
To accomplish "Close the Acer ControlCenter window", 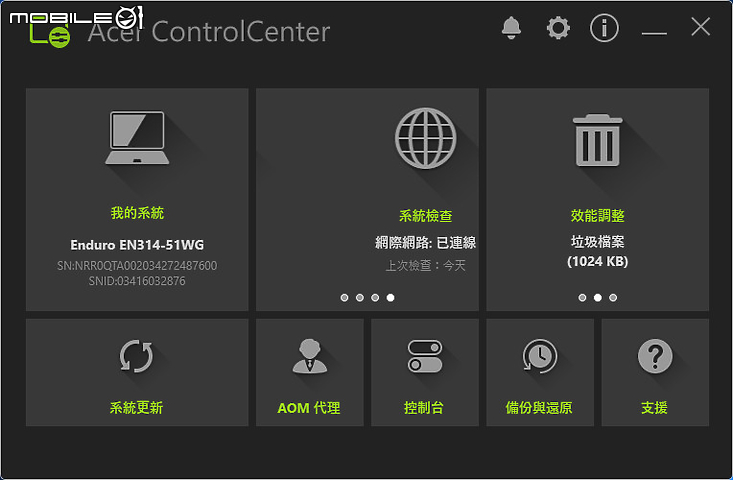I will 700,27.
